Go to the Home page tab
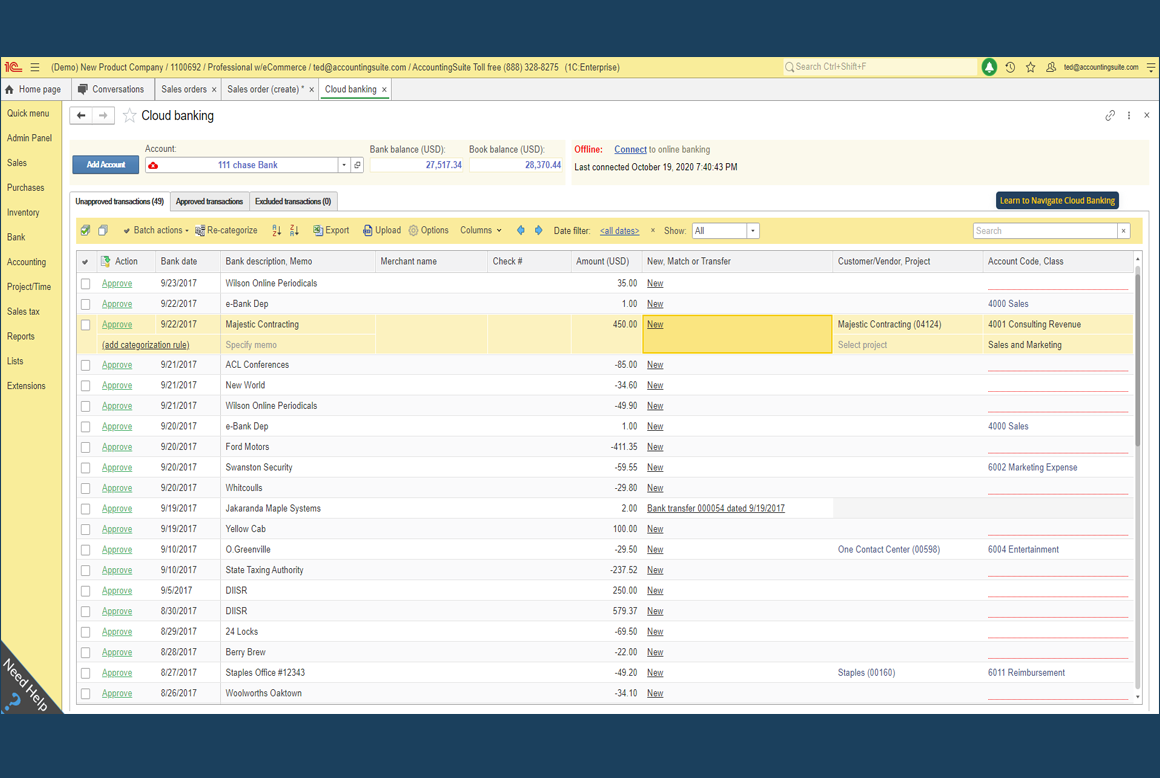 34,89
